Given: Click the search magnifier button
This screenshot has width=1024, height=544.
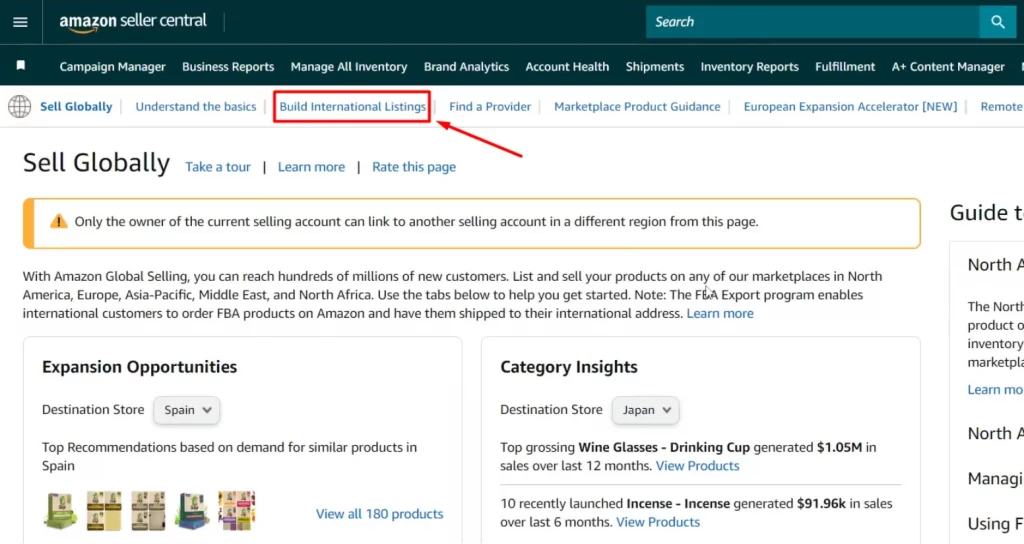Looking at the screenshot, I should (x=997, y=22).
